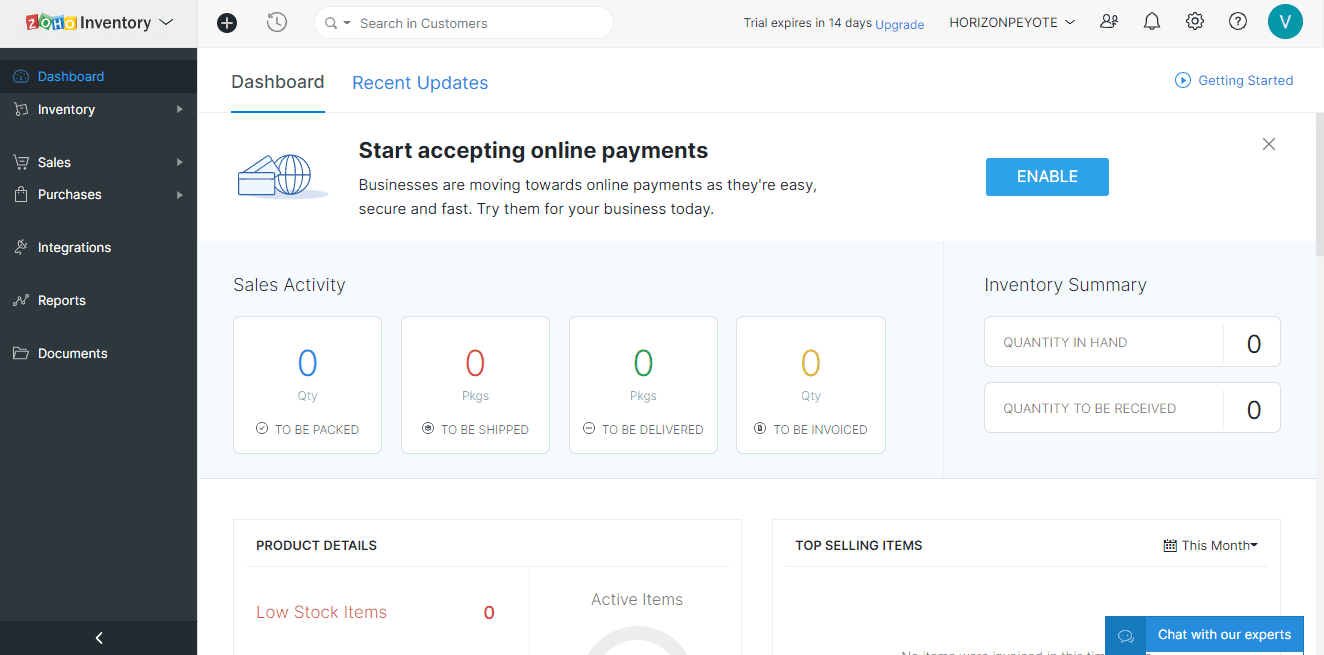The width and height of the screenshot is (1324, 655).
Task: Open the This Month period dropdown
Action: [1211, 546]
